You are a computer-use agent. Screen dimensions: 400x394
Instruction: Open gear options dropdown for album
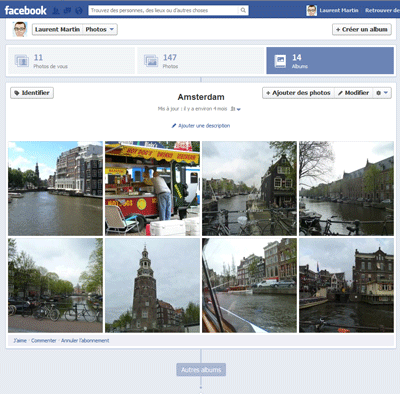[382, 93]
